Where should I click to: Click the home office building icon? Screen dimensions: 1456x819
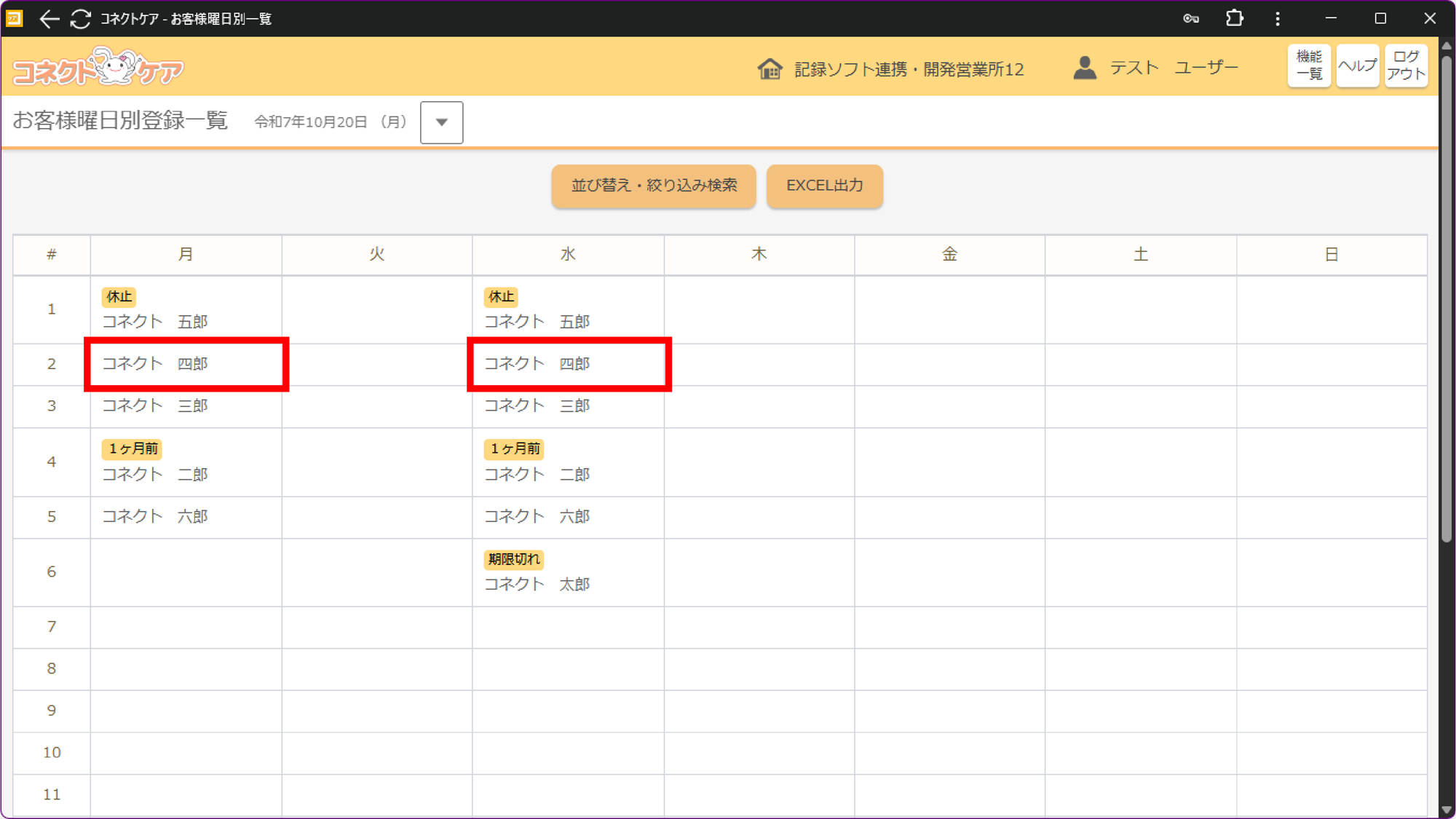pos(769,69)
